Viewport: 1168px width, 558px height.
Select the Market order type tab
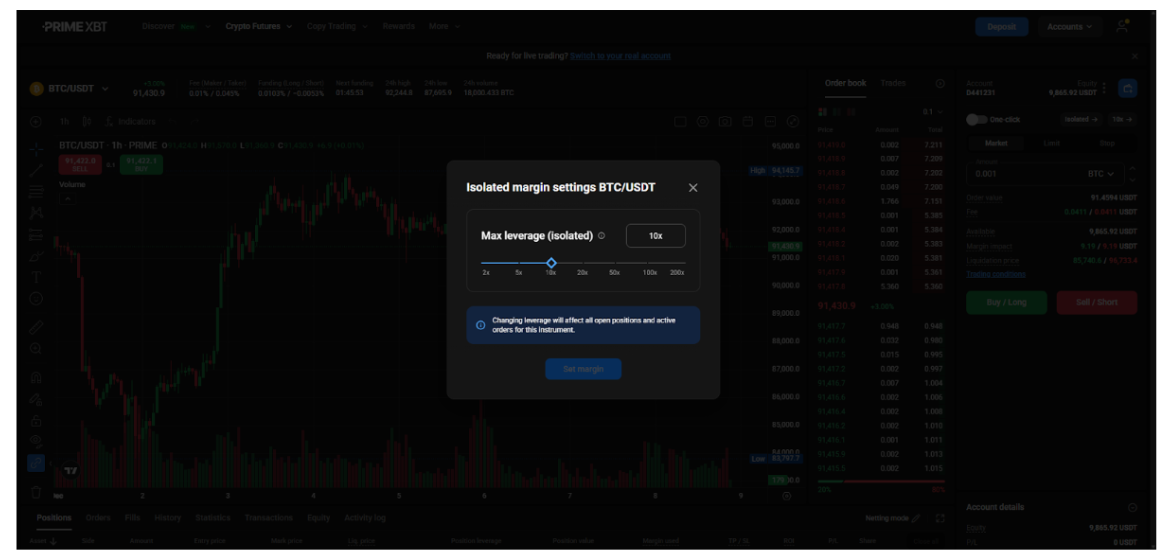pyautogui.click(x=996, y=143)
